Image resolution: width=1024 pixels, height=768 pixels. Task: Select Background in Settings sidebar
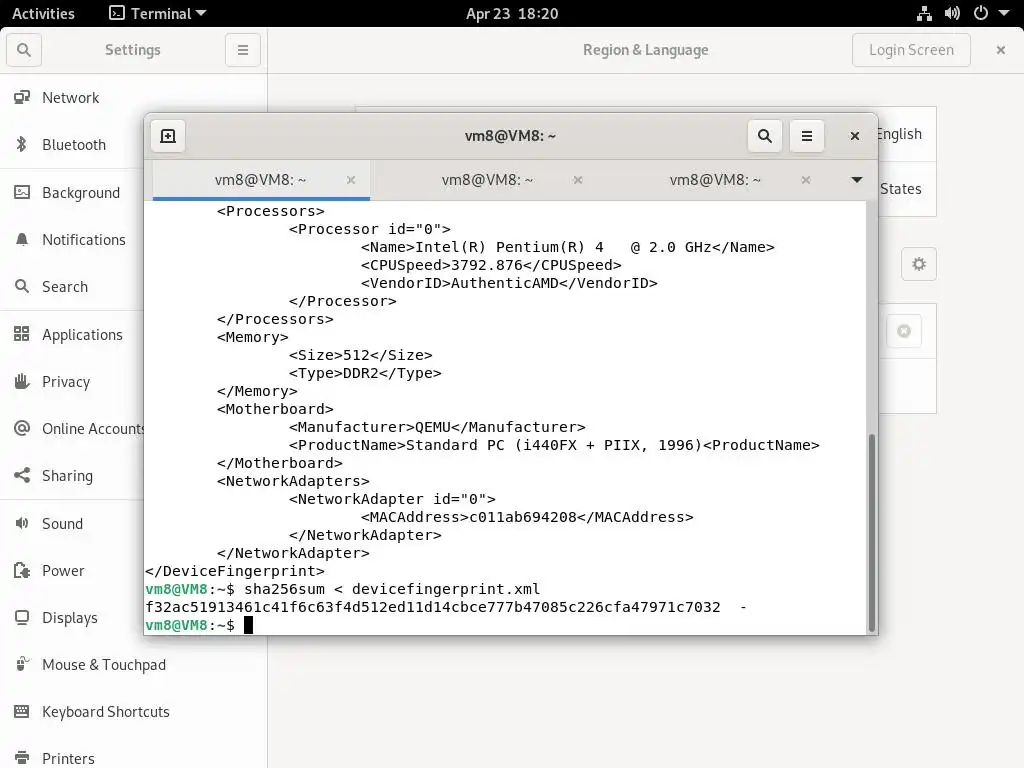(x=72, y=193)
